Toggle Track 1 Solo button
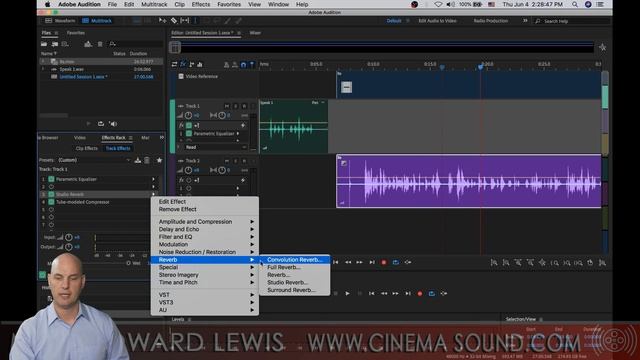This screenshot has width=640, height=360. [236, 106]
